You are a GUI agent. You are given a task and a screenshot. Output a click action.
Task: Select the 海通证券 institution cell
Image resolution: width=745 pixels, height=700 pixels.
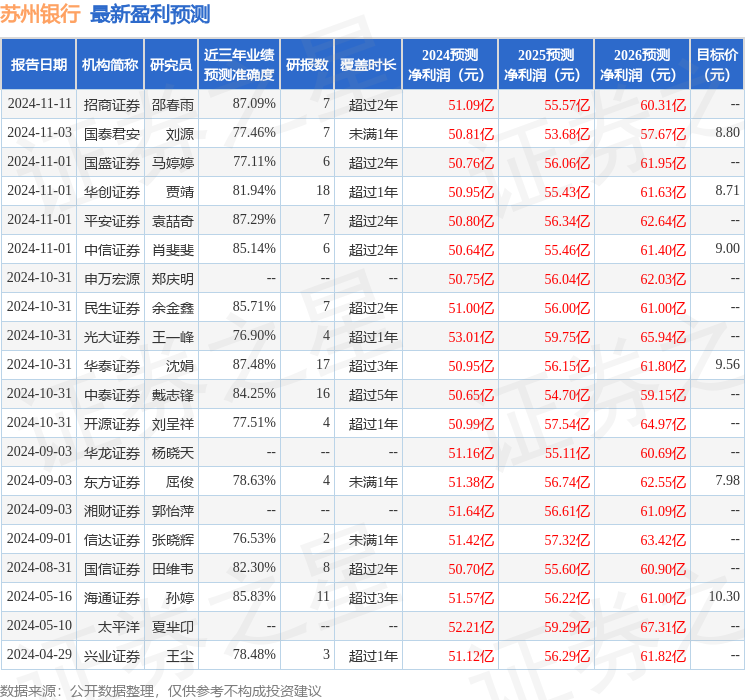coord(112,598)
